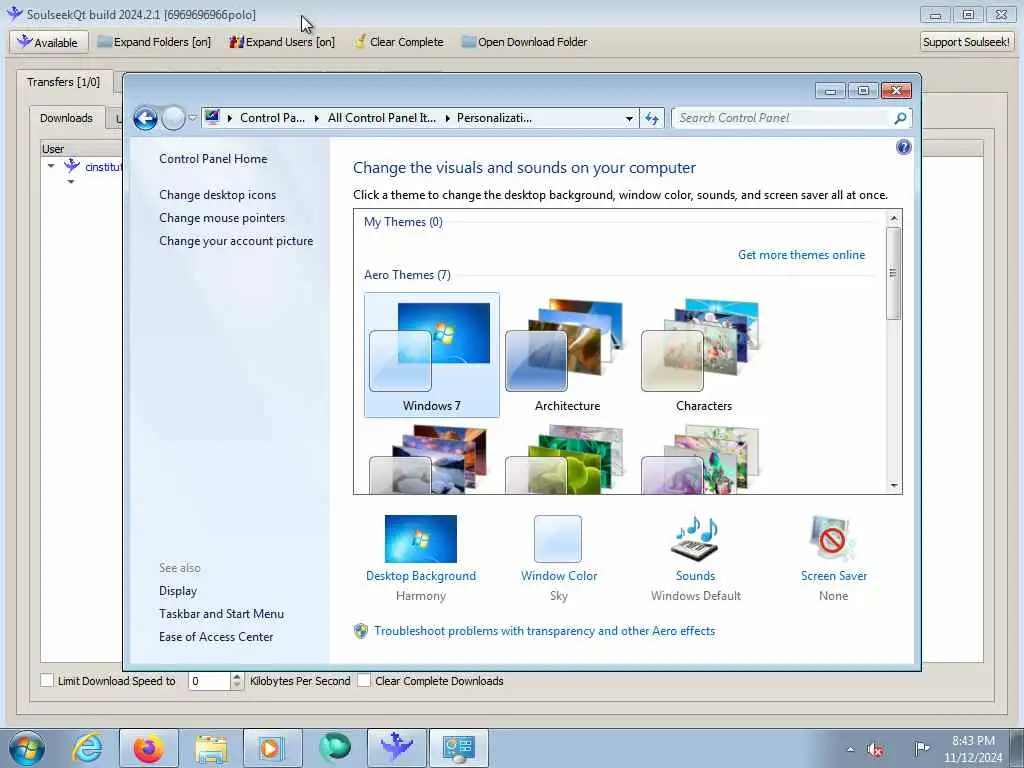Open Sounds settings icon
Viewport: 1024px width, 768px height.
click(x=695, y=539)
